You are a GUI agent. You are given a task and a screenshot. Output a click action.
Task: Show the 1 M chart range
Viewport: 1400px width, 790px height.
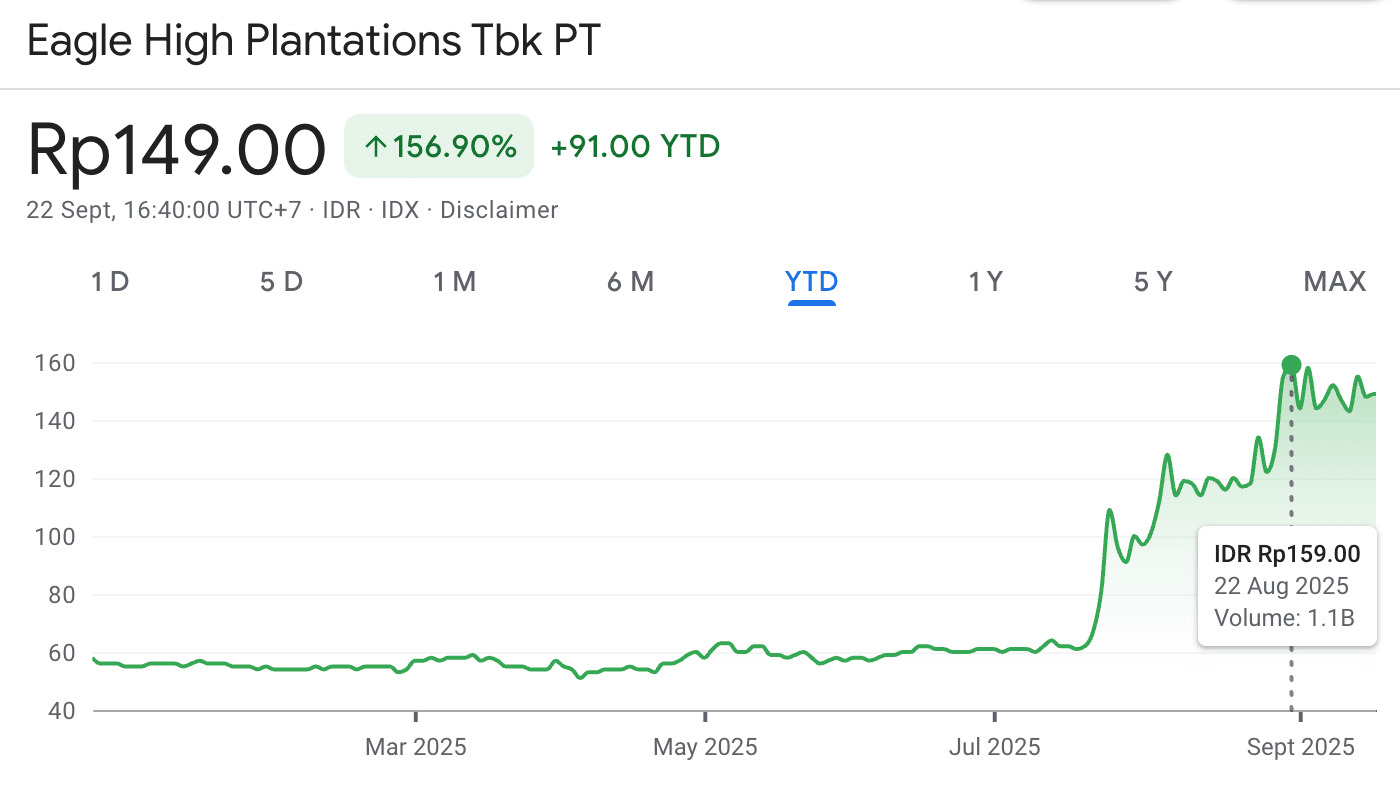(454, 282)
